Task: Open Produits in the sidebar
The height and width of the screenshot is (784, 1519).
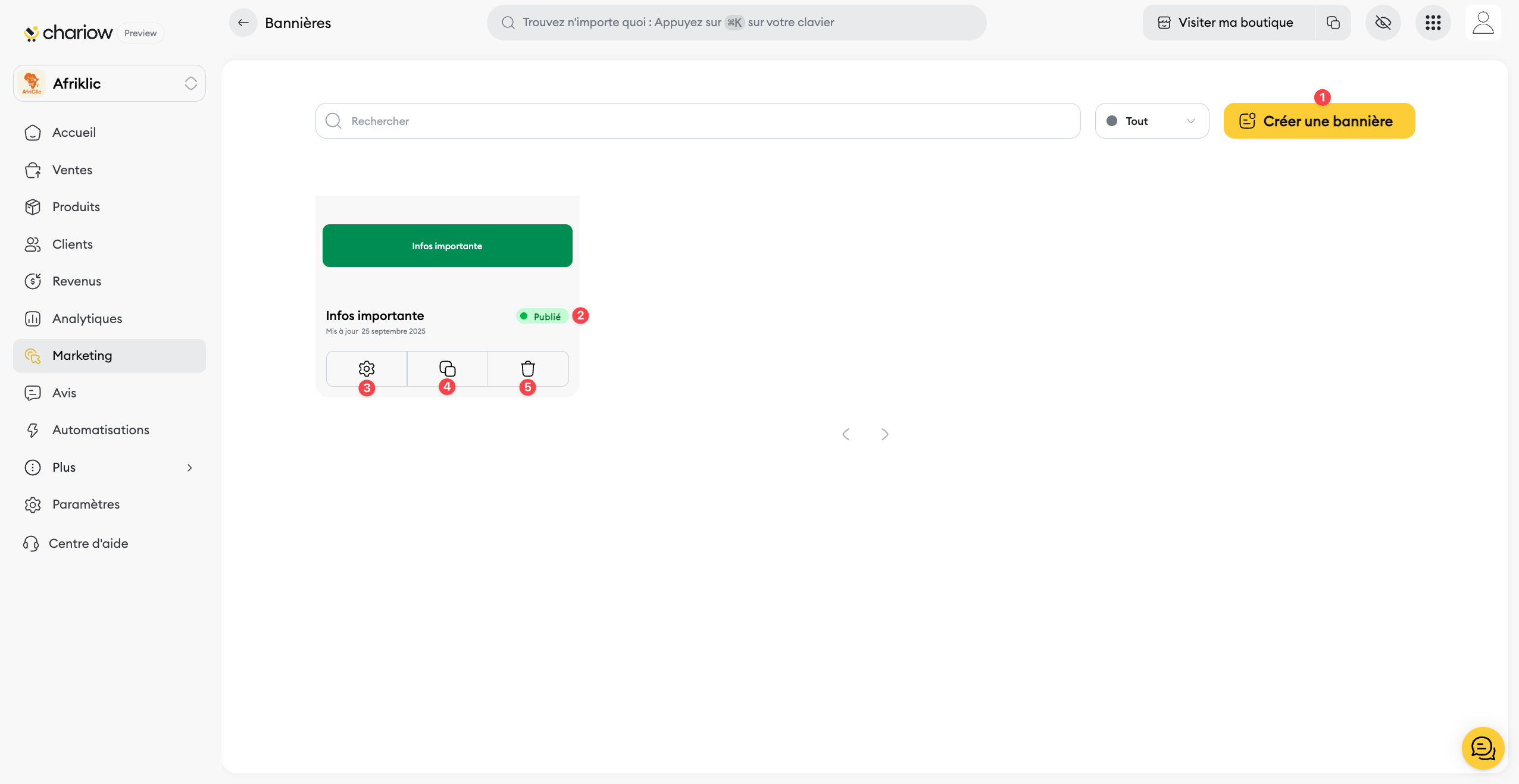Action: tap(76, 207)
